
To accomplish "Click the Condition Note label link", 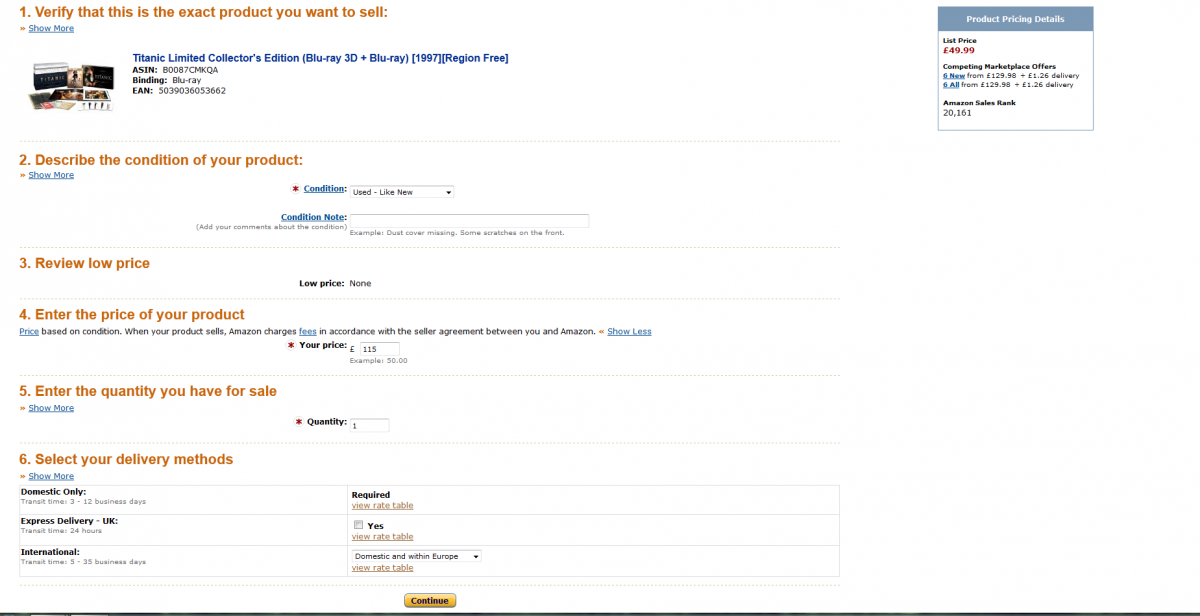I will coord(313,217).
